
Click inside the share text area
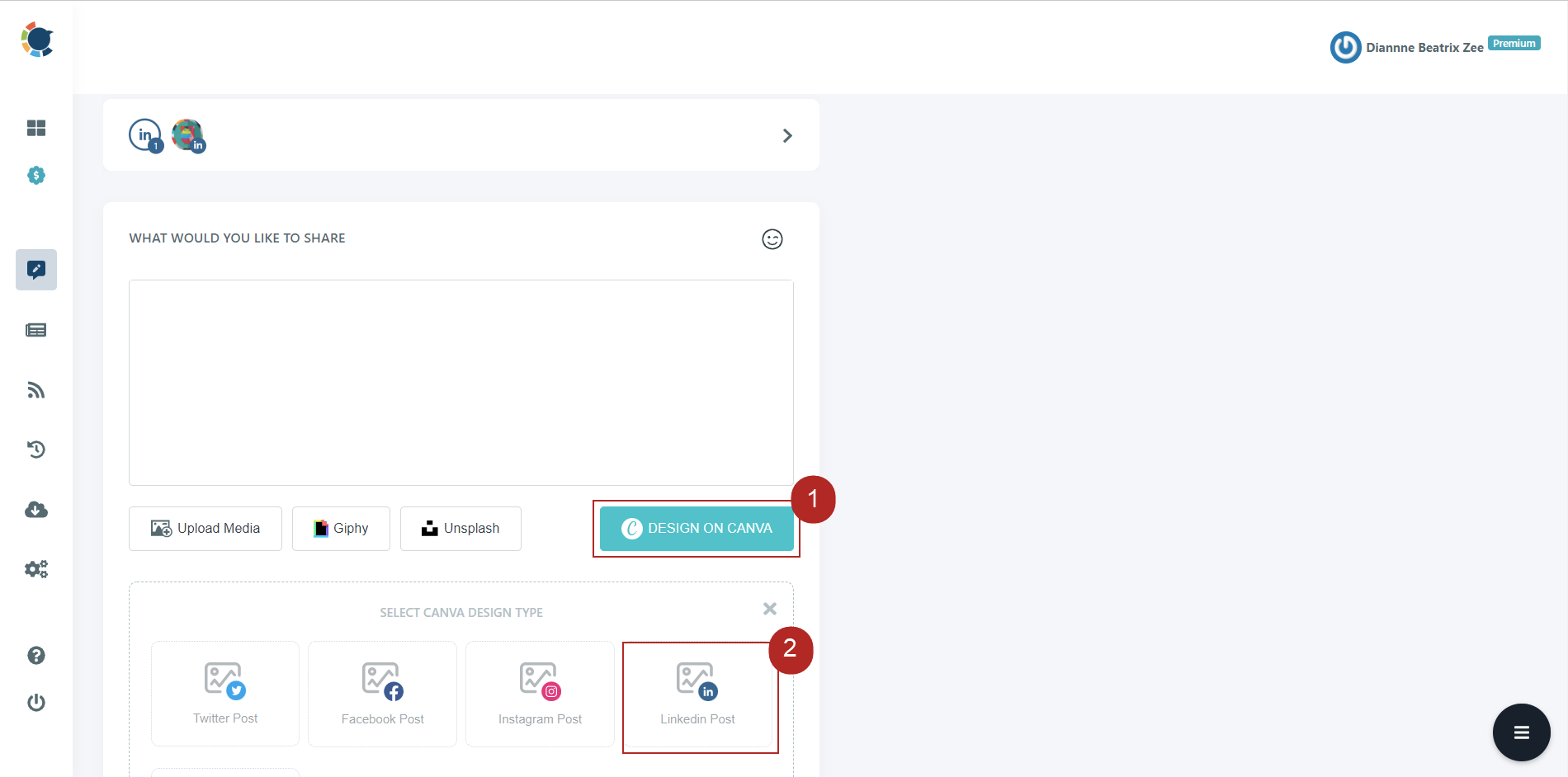tap(461, 383)
